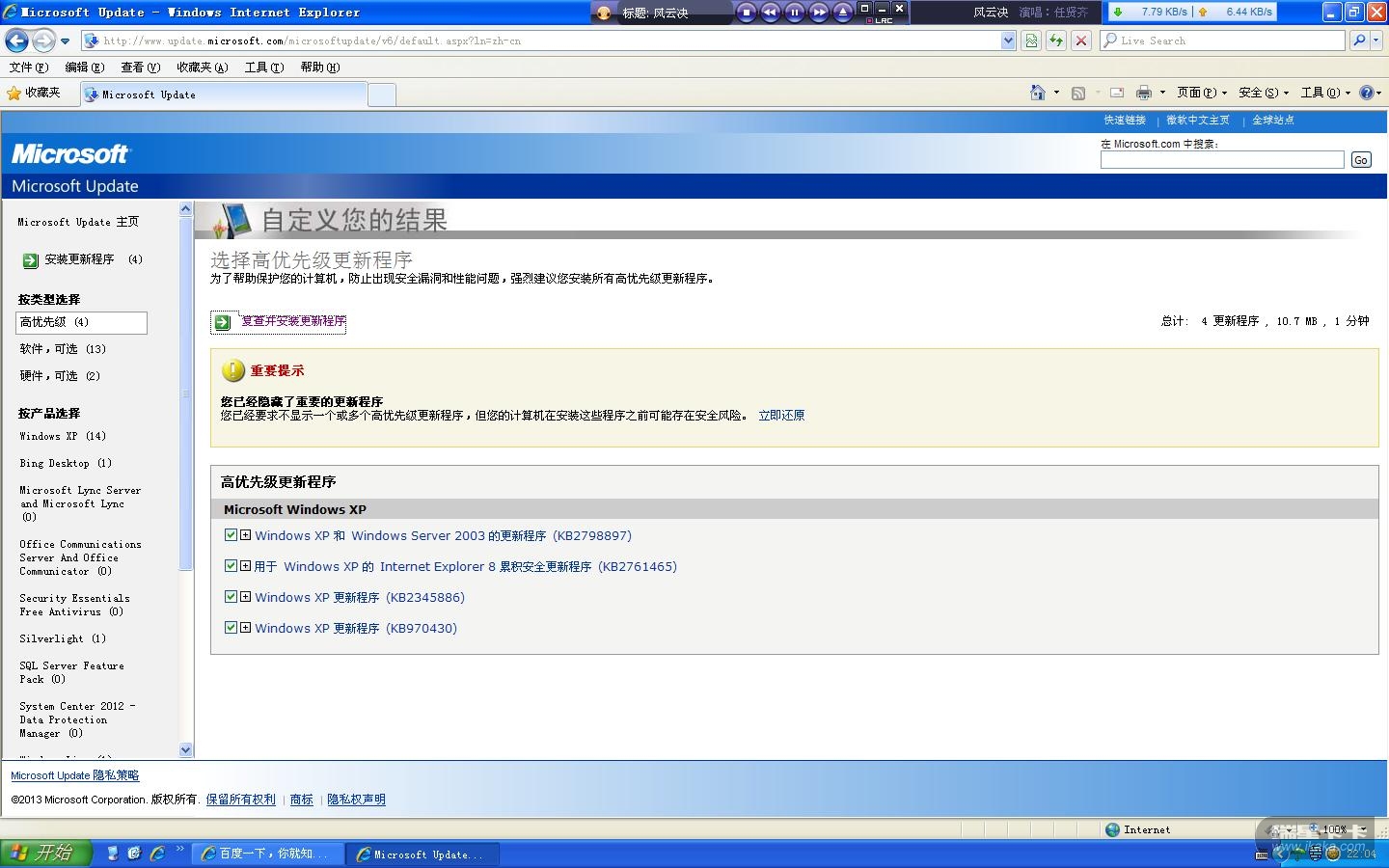
Task: Expand details for KB2798897 update
Action: [246, 535]
